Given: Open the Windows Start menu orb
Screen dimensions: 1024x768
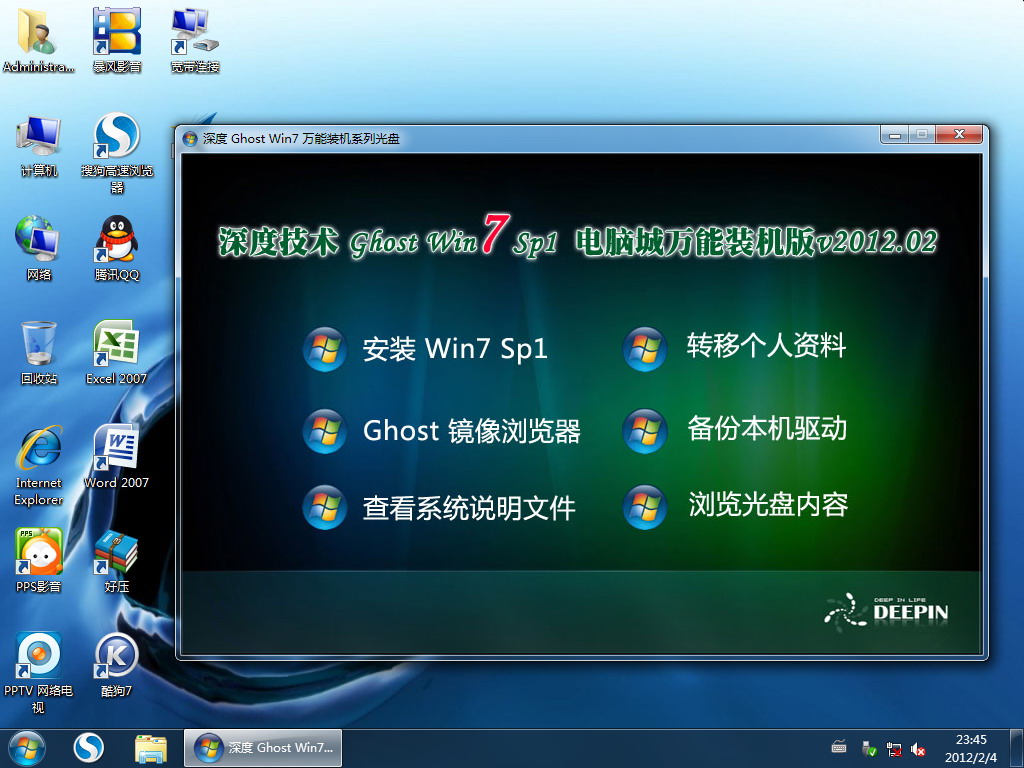Looking at the screenshot, I should click(x=27, y=748).
